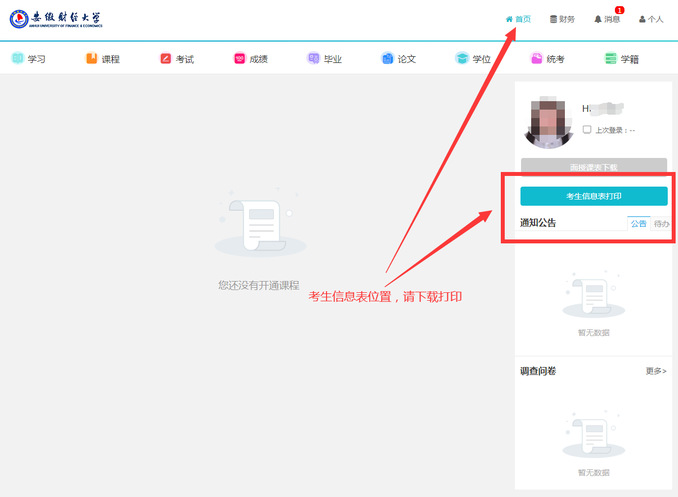Viewport: 678px width, 497px height.
Task: Expand 更多> in the 调查问卷 section
Action: coord(655,371)
